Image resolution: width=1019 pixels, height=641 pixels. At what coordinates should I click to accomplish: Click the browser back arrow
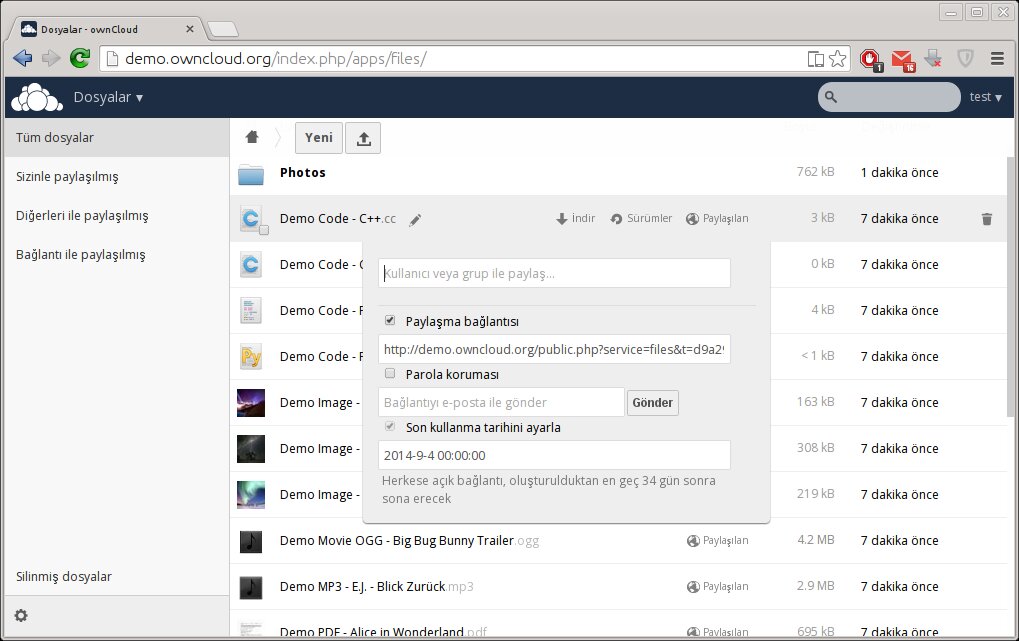[23, 59]
